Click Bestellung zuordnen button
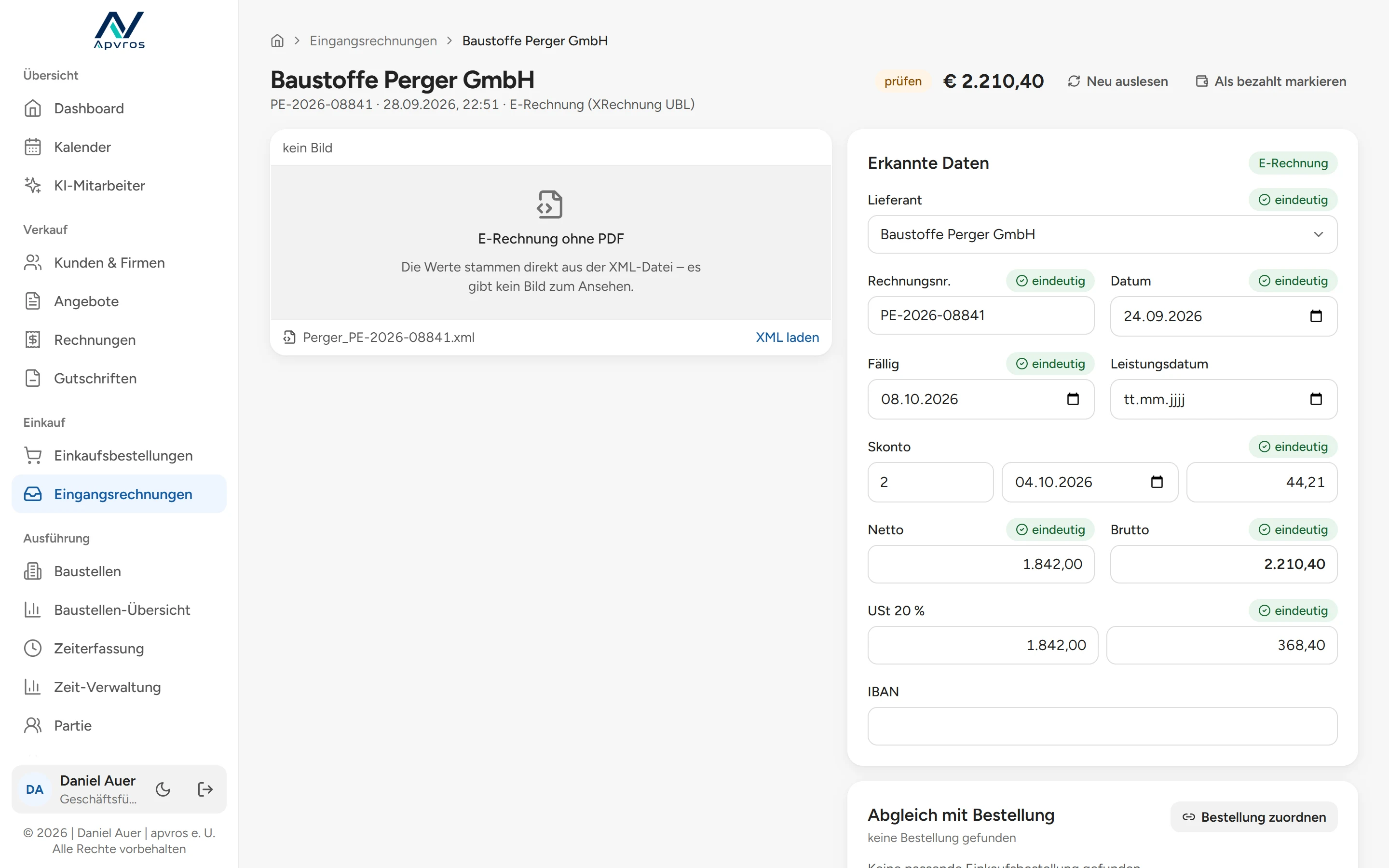 pyautogui.click(x=1253, y=817)
